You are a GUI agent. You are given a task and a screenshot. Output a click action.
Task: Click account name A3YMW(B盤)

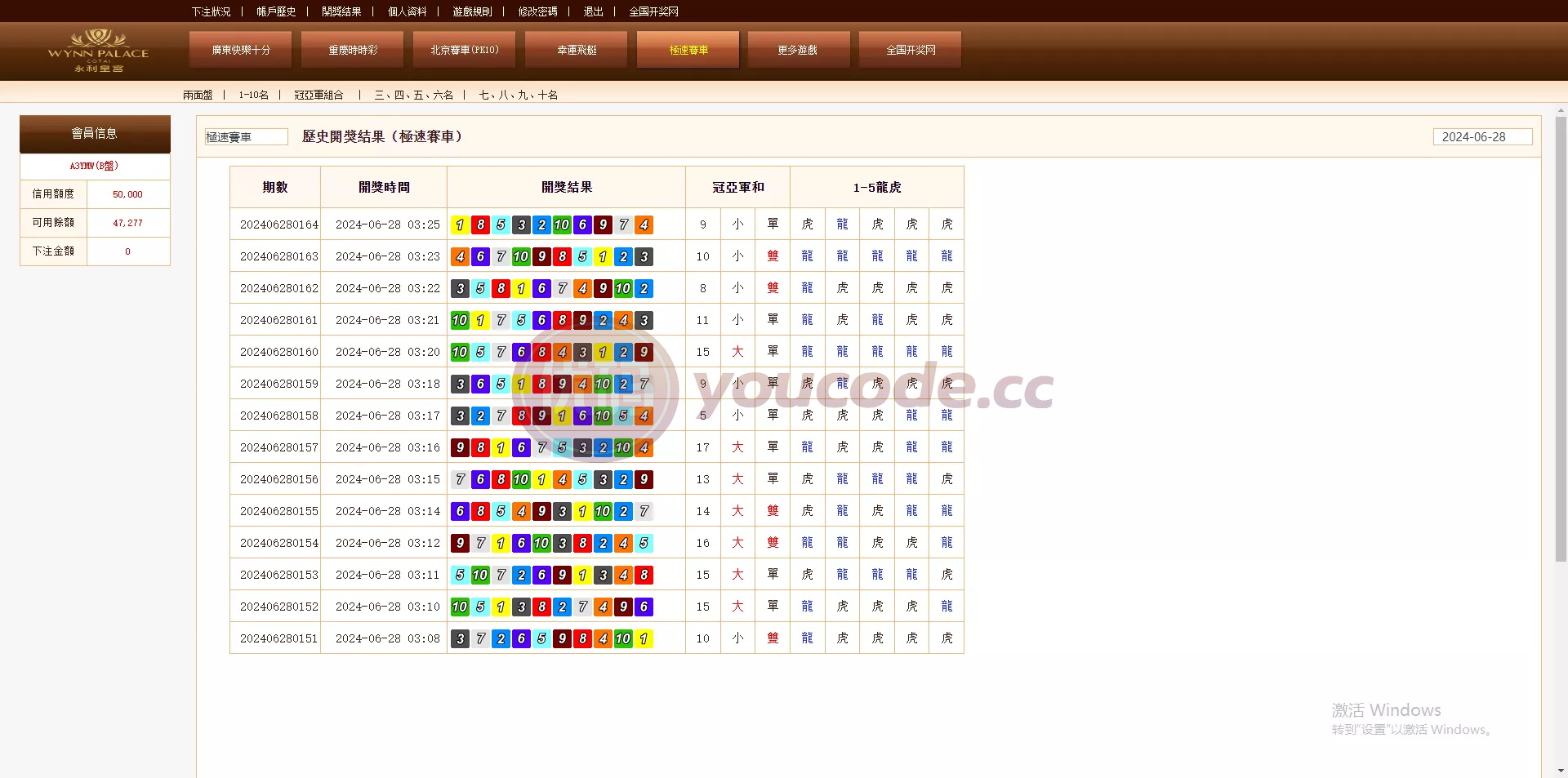[x=94, y=166]
